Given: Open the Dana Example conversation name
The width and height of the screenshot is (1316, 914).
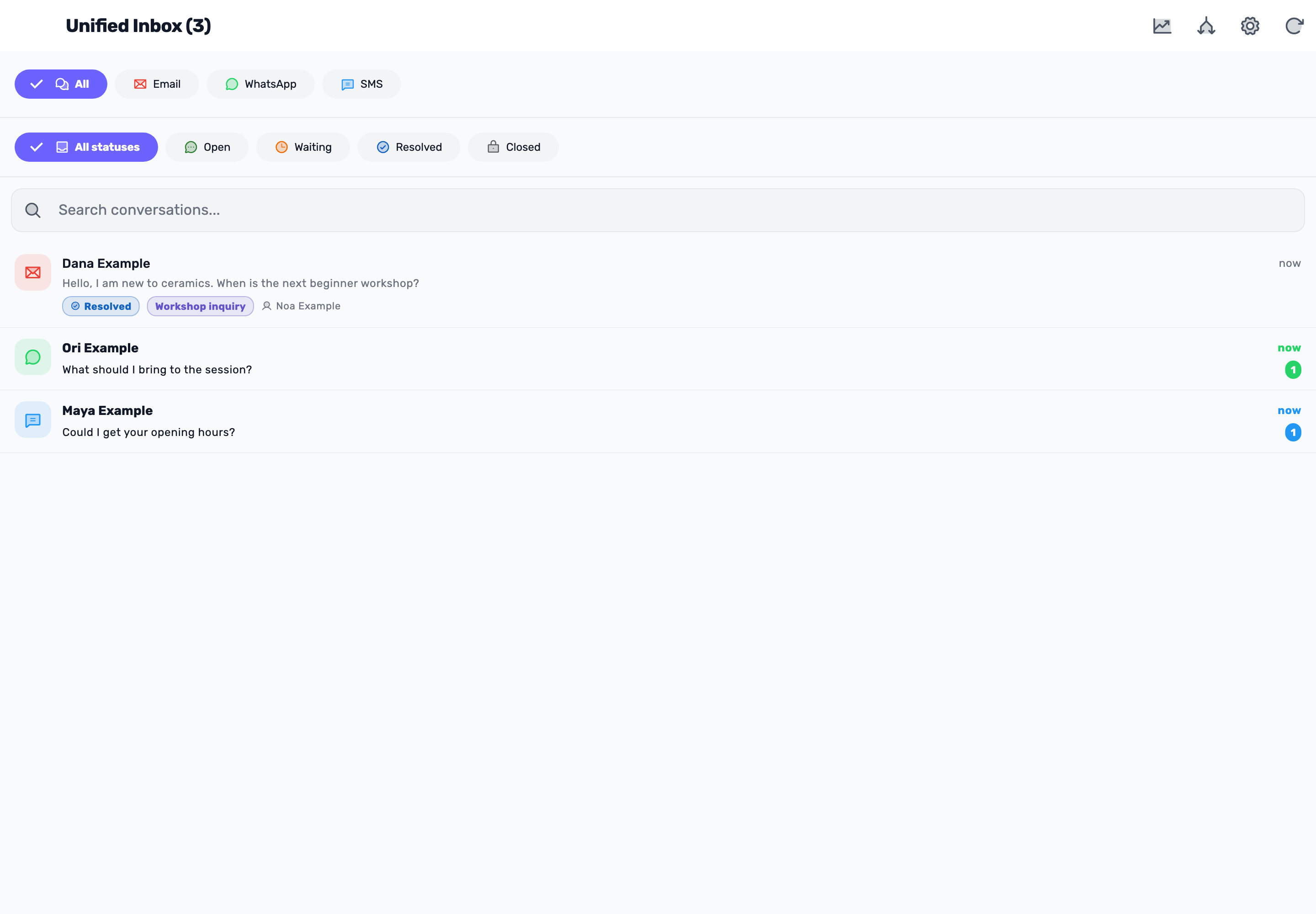Looking at the screenshot, I should click(x=106, y=263).
